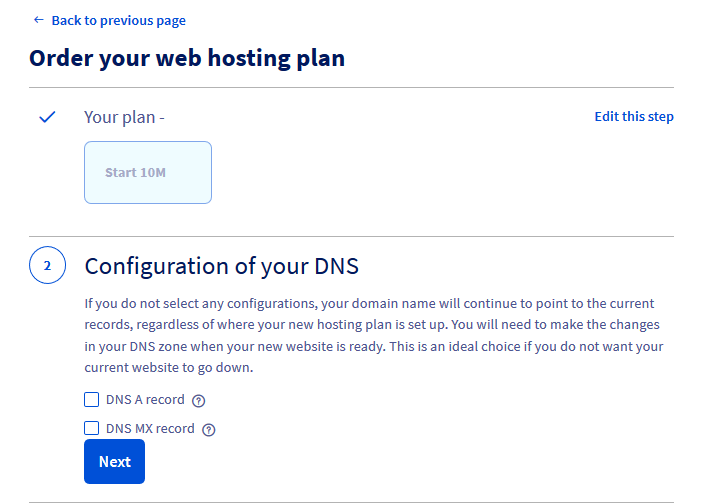Viewport: 711px width, 503px height.
Task: Click the divider line above step 2
Action: click(x=351, y=237)
